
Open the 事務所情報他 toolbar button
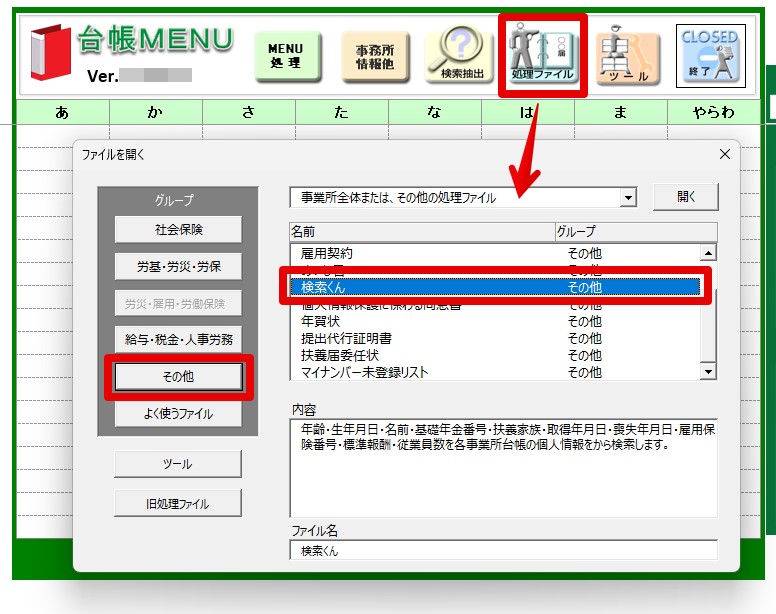click(375, 56)
